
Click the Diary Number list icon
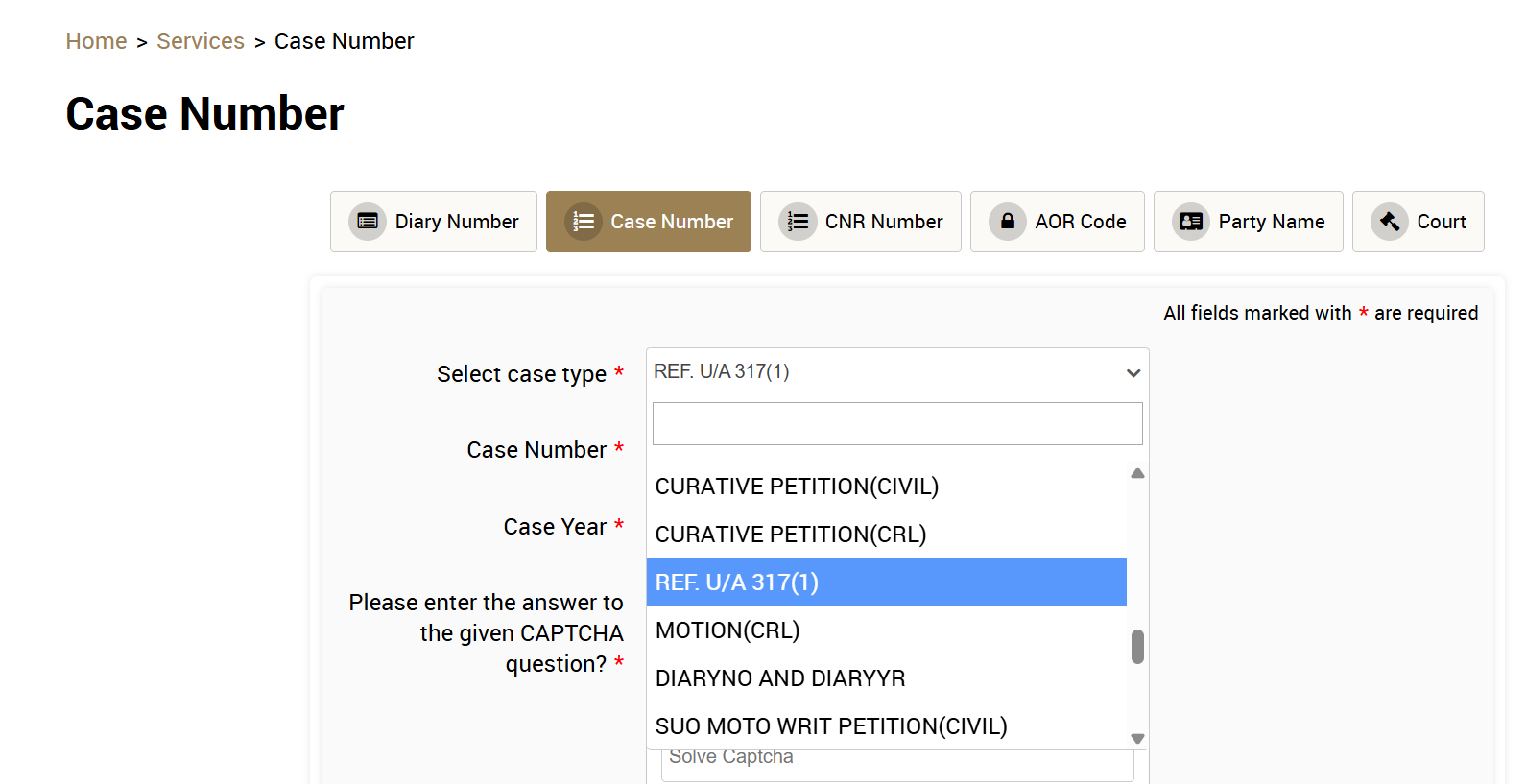(x=368, y=222)
